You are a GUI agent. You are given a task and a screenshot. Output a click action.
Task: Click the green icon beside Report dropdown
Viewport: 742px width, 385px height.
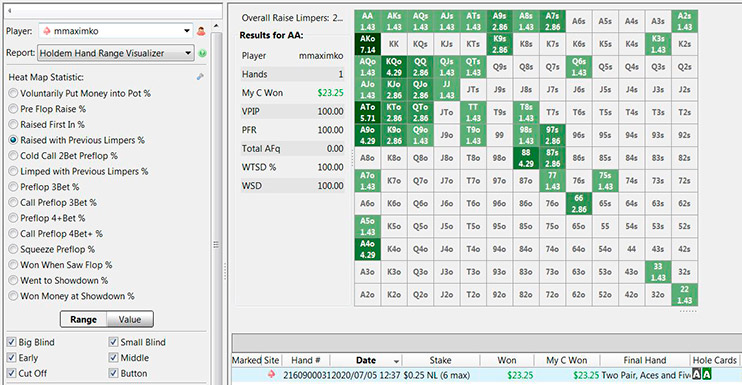click(x=202, y=53)
